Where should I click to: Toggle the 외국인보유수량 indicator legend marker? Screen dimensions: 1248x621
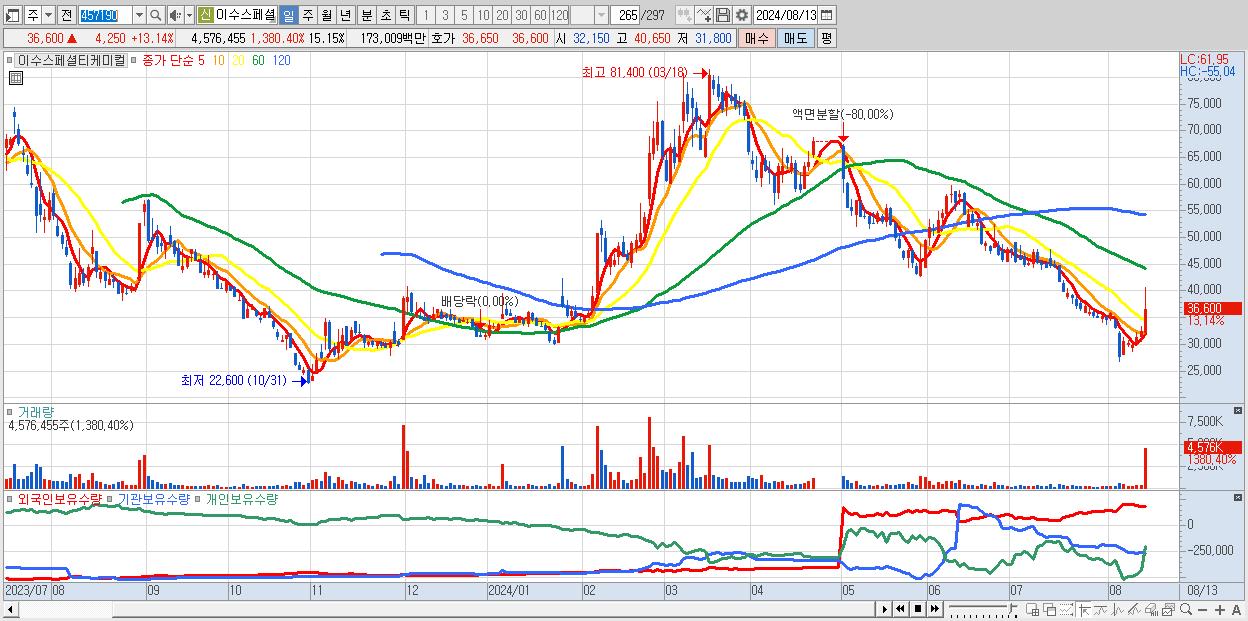click(x=11, y=498)
